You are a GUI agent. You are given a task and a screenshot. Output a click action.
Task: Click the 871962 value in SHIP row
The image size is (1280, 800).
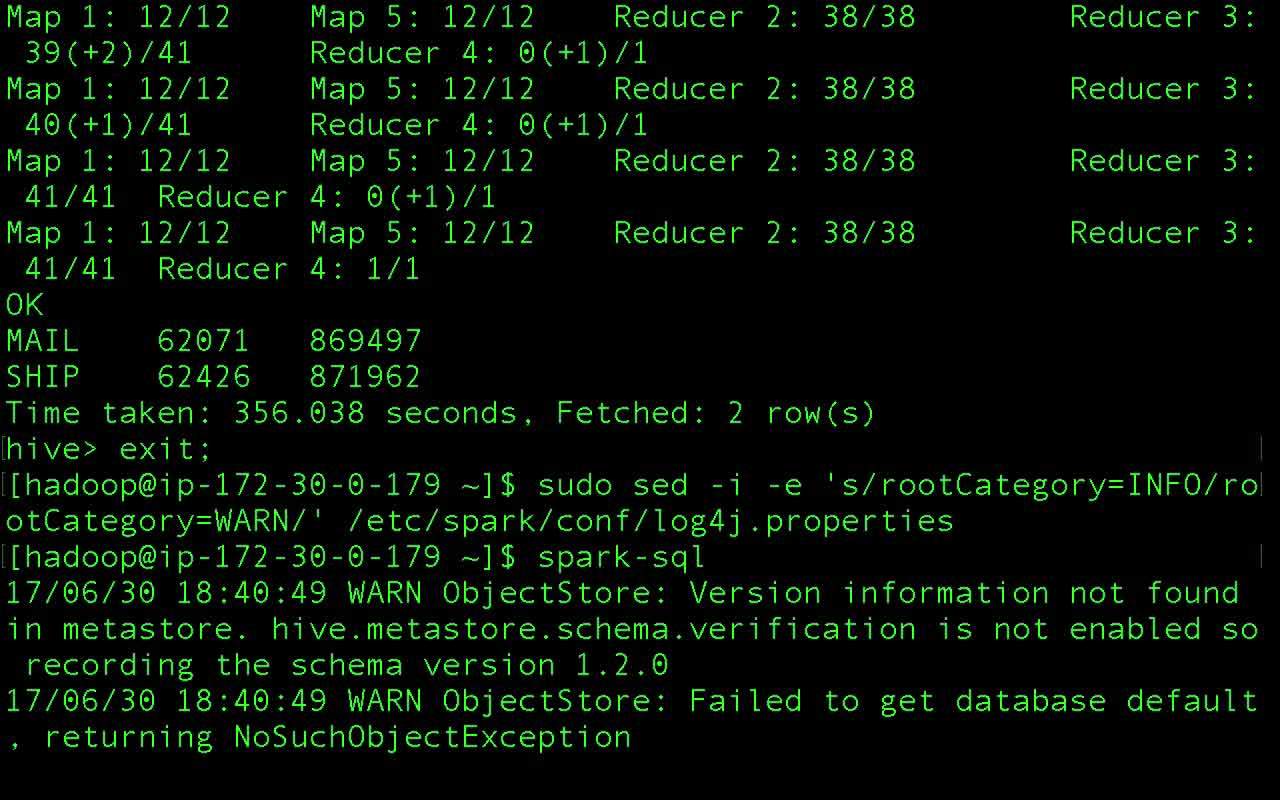coord(365,377)
